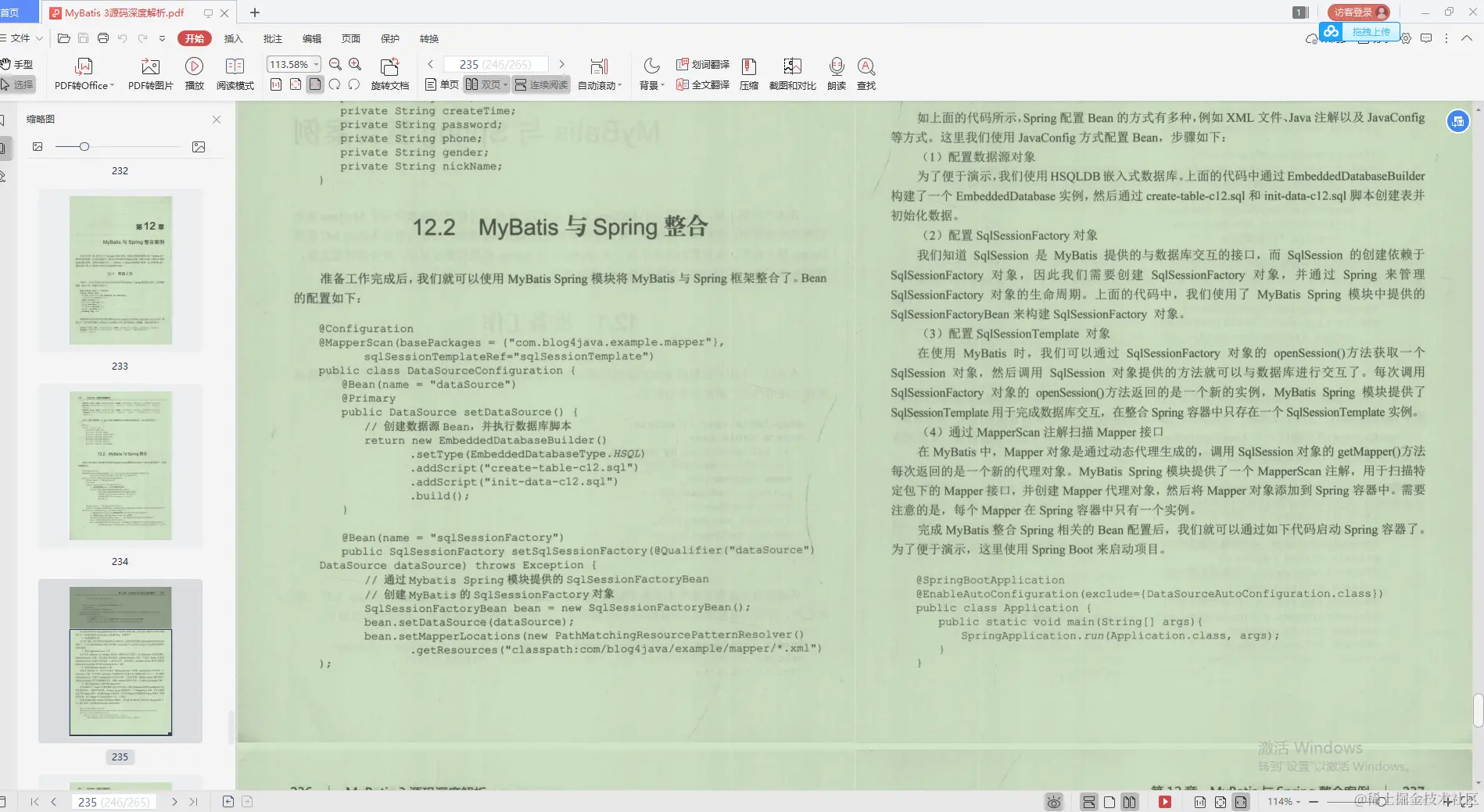Click the 拖拽上传 upload button

coord(1359,32)
